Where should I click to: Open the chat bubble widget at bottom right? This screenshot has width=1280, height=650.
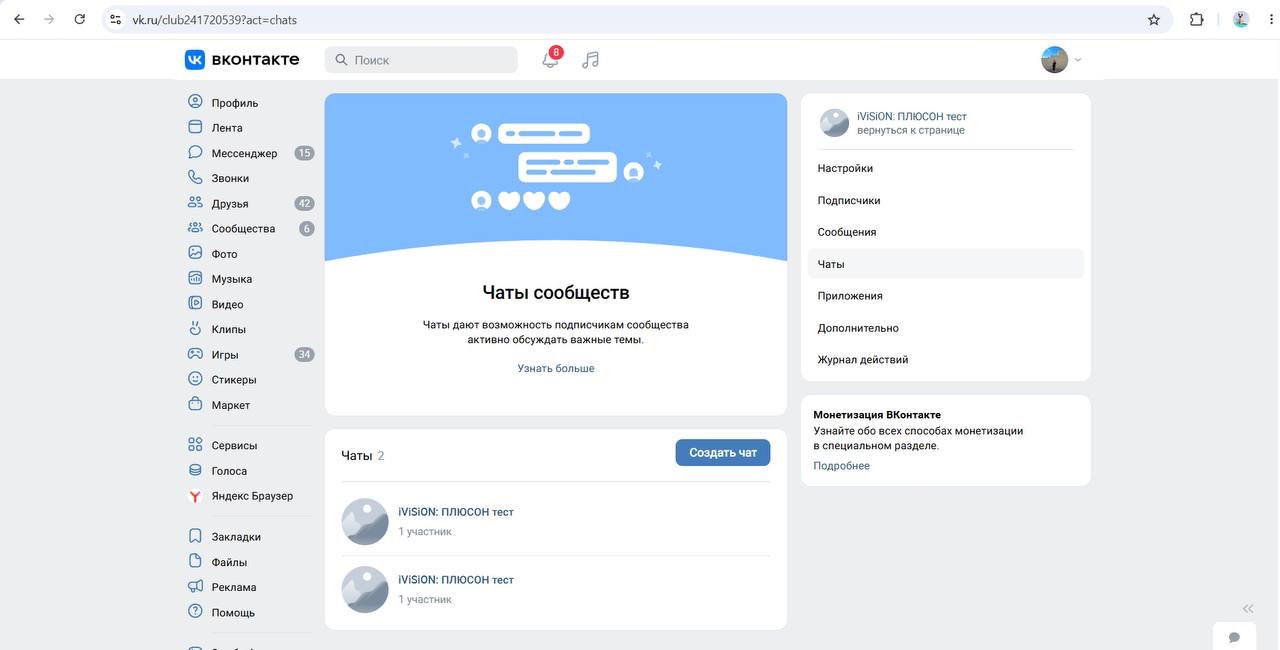coord(1234,637)
